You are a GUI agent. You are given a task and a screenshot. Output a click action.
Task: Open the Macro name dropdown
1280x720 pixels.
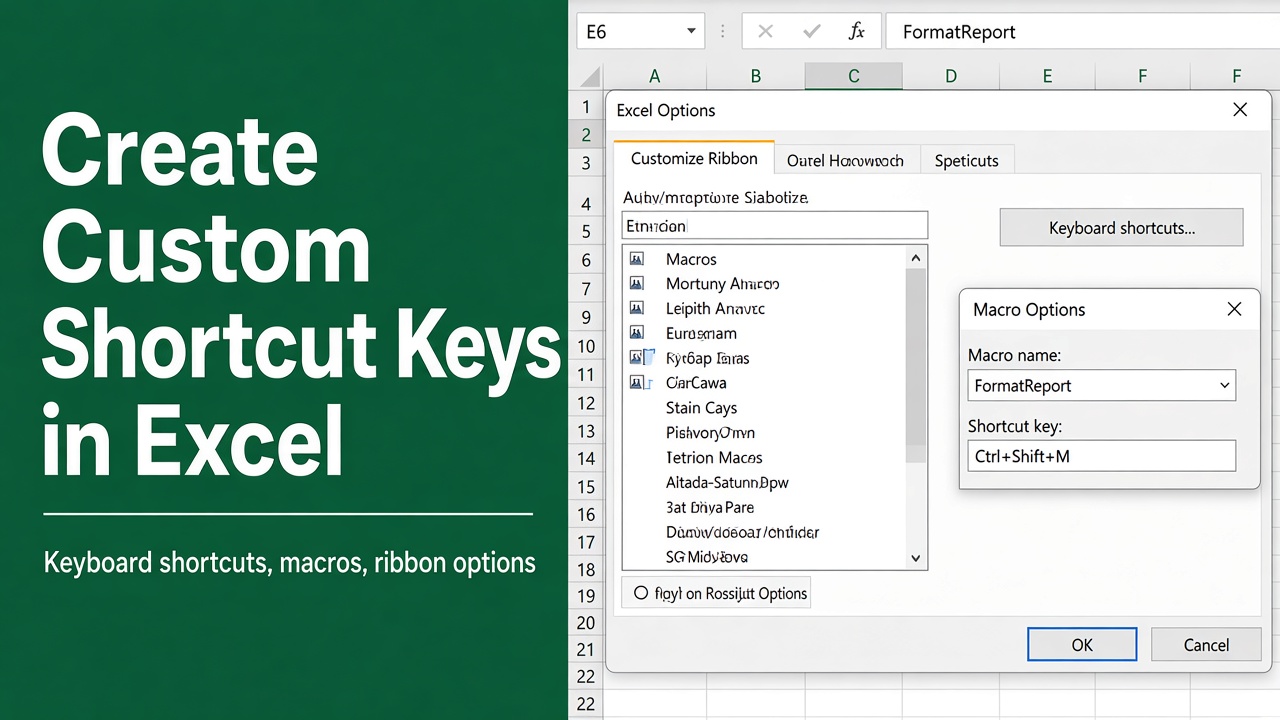pyautogui.click(x=1225, y=385)
